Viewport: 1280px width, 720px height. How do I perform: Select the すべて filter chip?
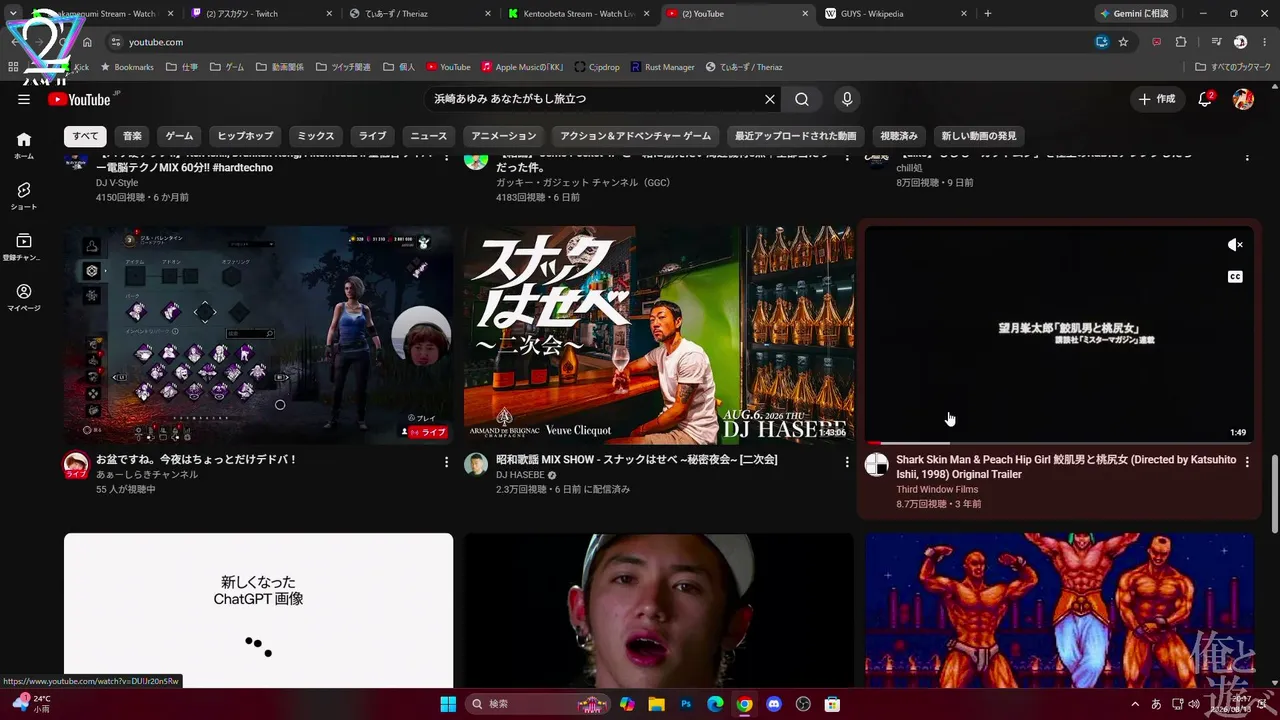click(x=85, y=136)
